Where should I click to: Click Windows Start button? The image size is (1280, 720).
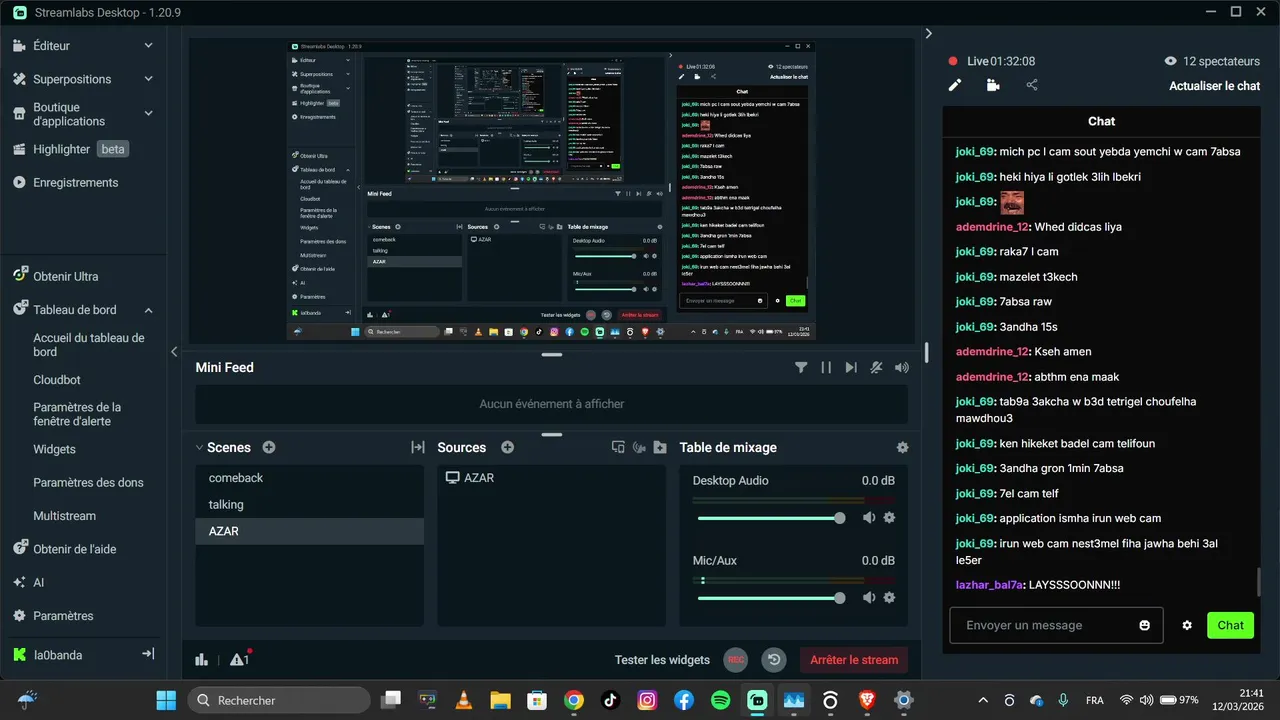tap(166, 700)
